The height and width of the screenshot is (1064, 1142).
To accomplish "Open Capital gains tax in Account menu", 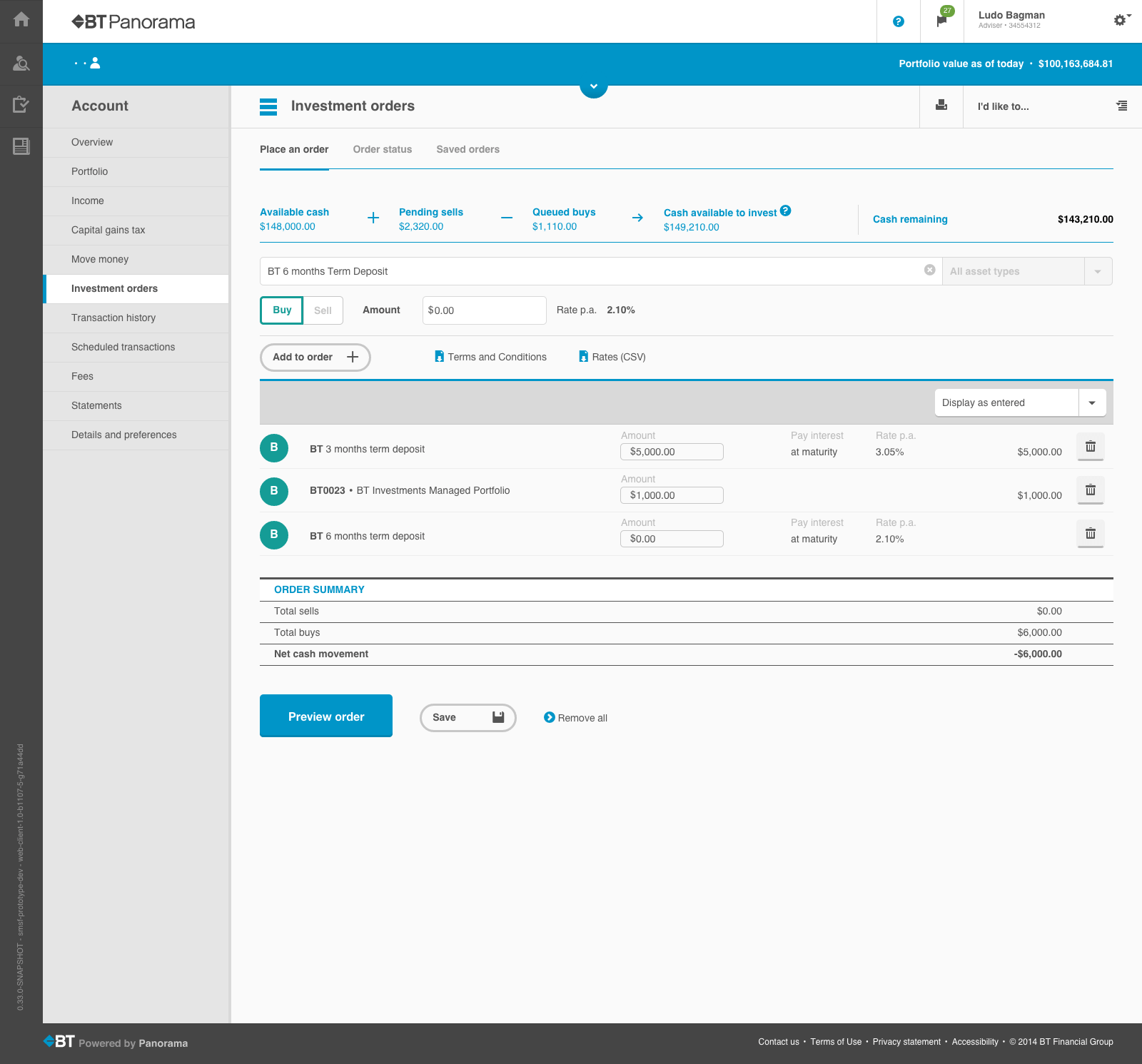I will coord(136,230).
